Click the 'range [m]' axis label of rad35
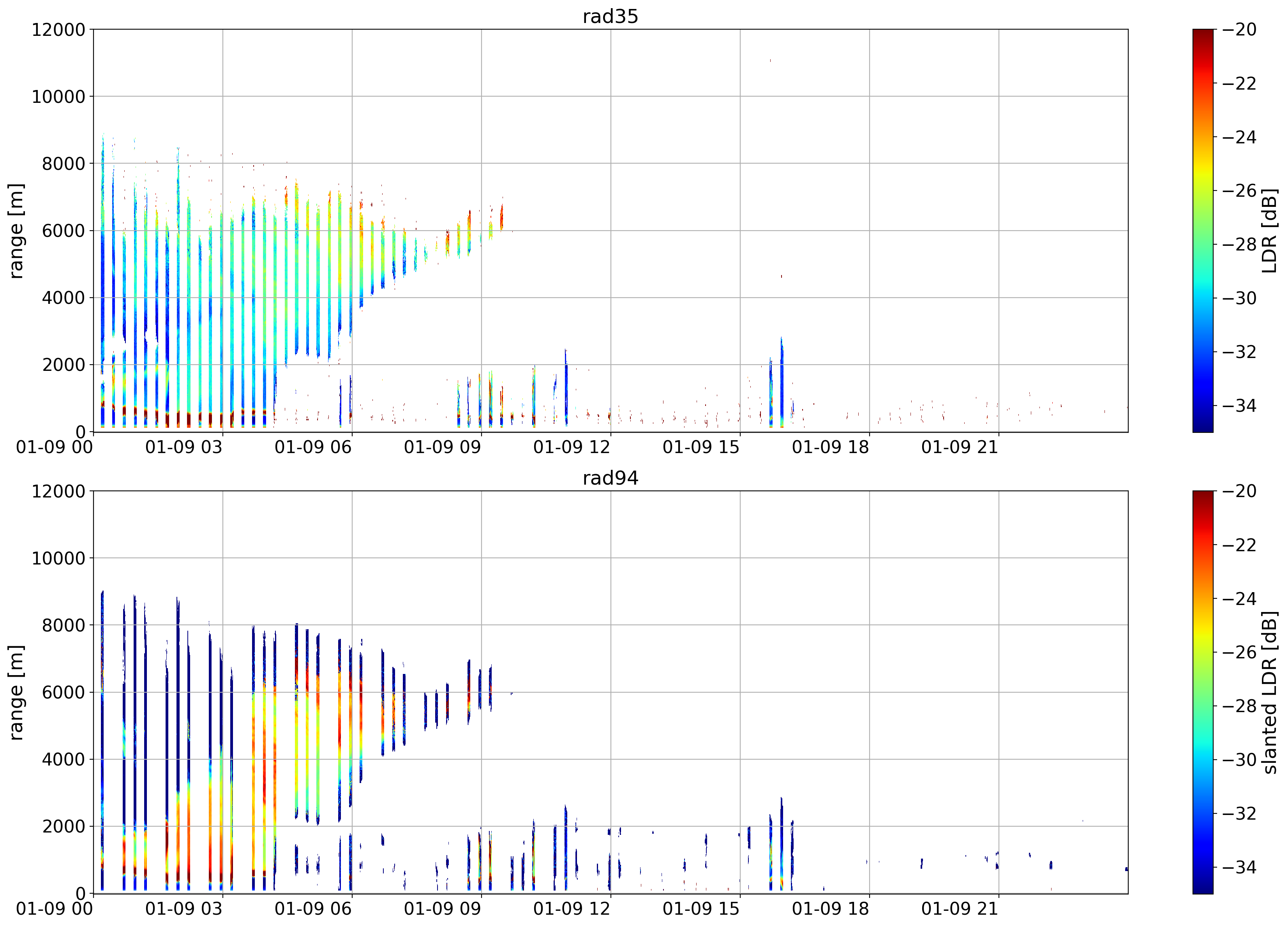The height and width of the screenshot is (926, 1288). click(x=16, y=231)
